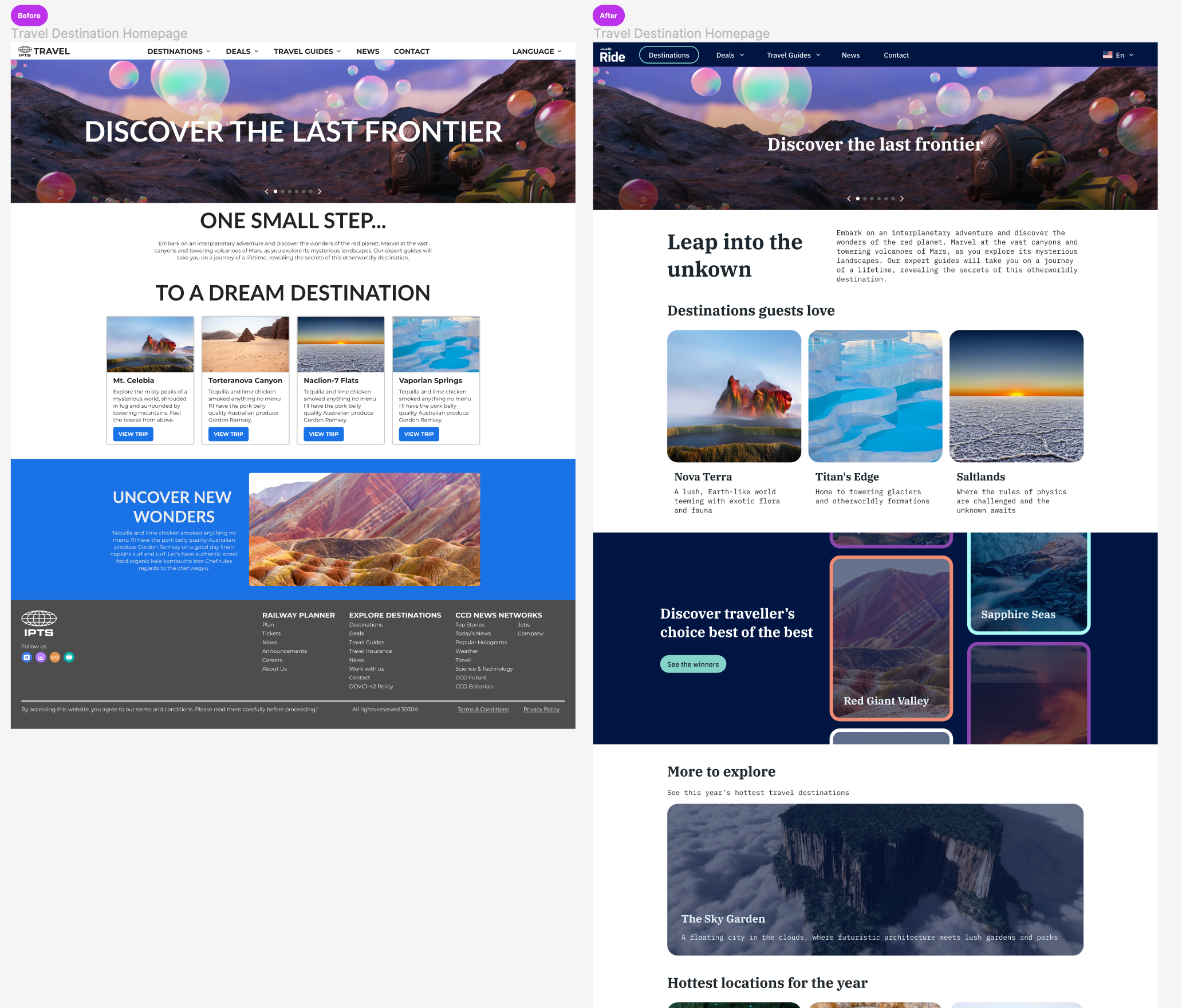Open the Privacy Policy footer link
The height and width of the screenshot is (1008, 1182).
point(541,710)
